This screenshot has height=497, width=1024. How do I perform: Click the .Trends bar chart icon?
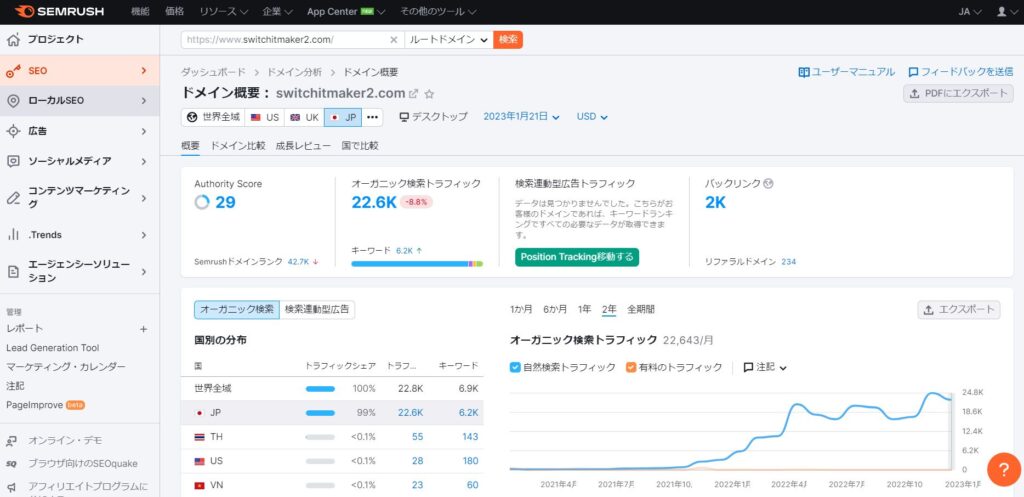click(x=13, y=234)
